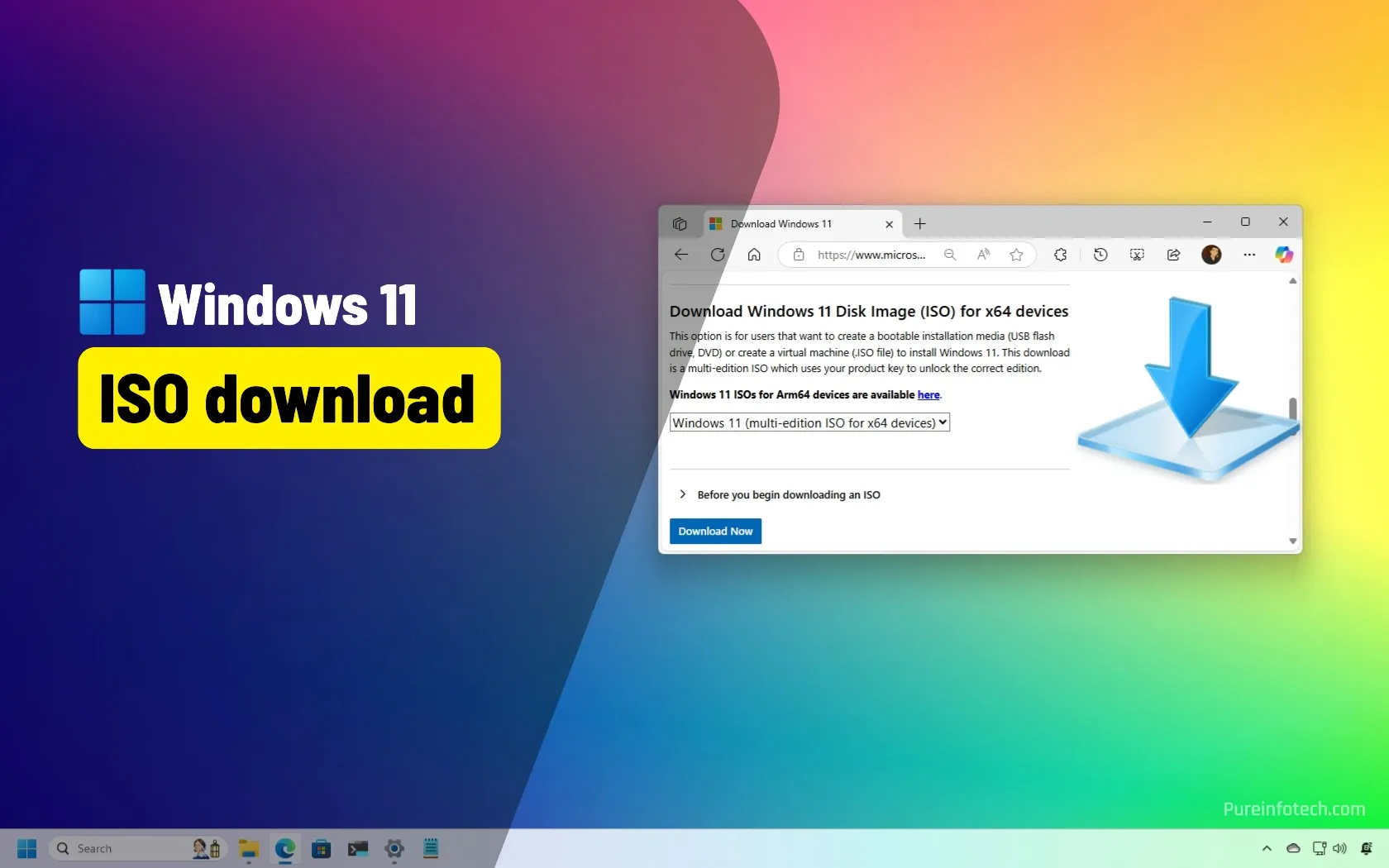Open the Windows Start menu
The height and width of the screenshot is (868, 1389).
tap(26, 848)
